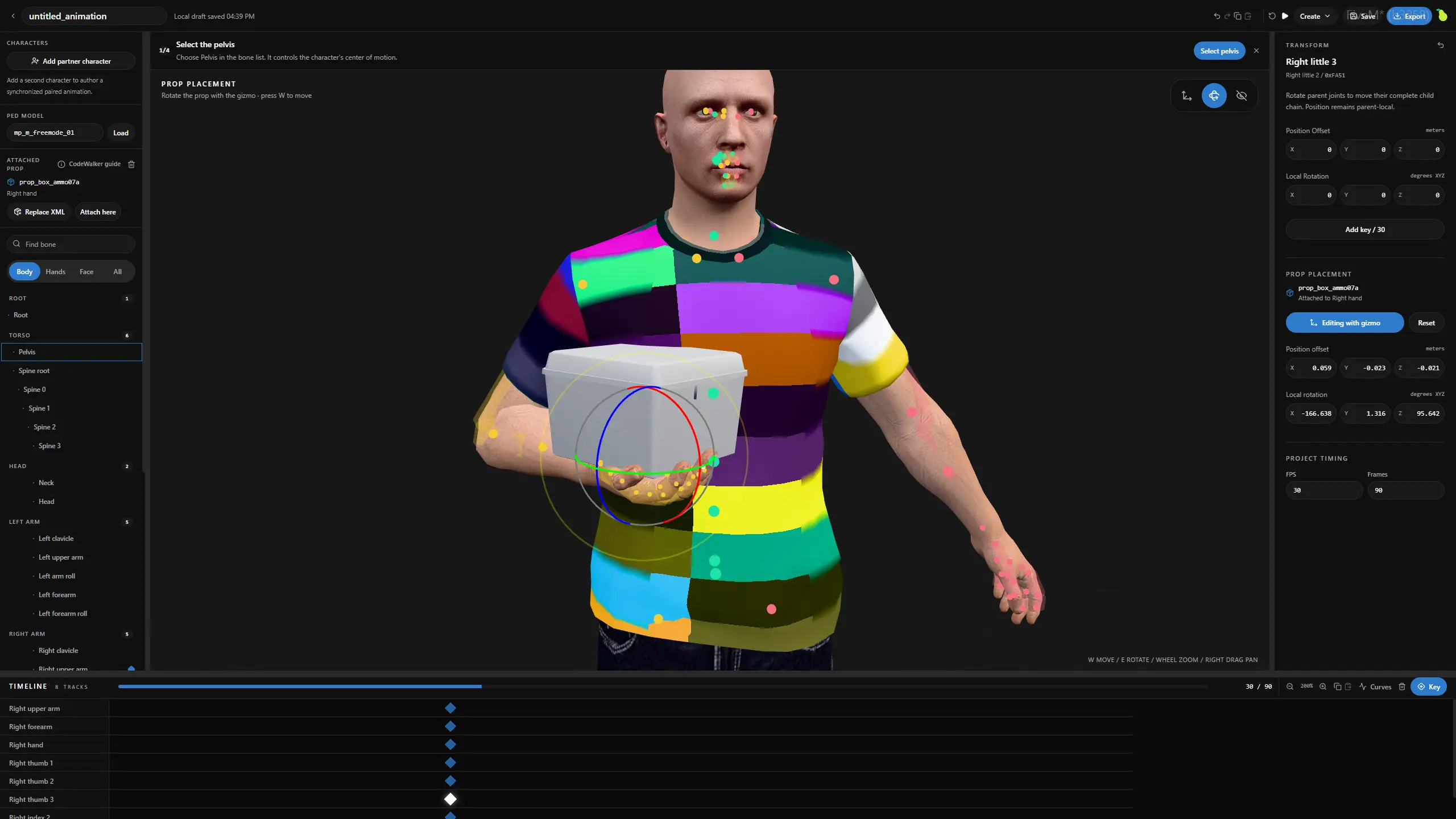Select Left clavicle bone
Viewport: 1456px width, 819px height.
(x=71, y=538)
